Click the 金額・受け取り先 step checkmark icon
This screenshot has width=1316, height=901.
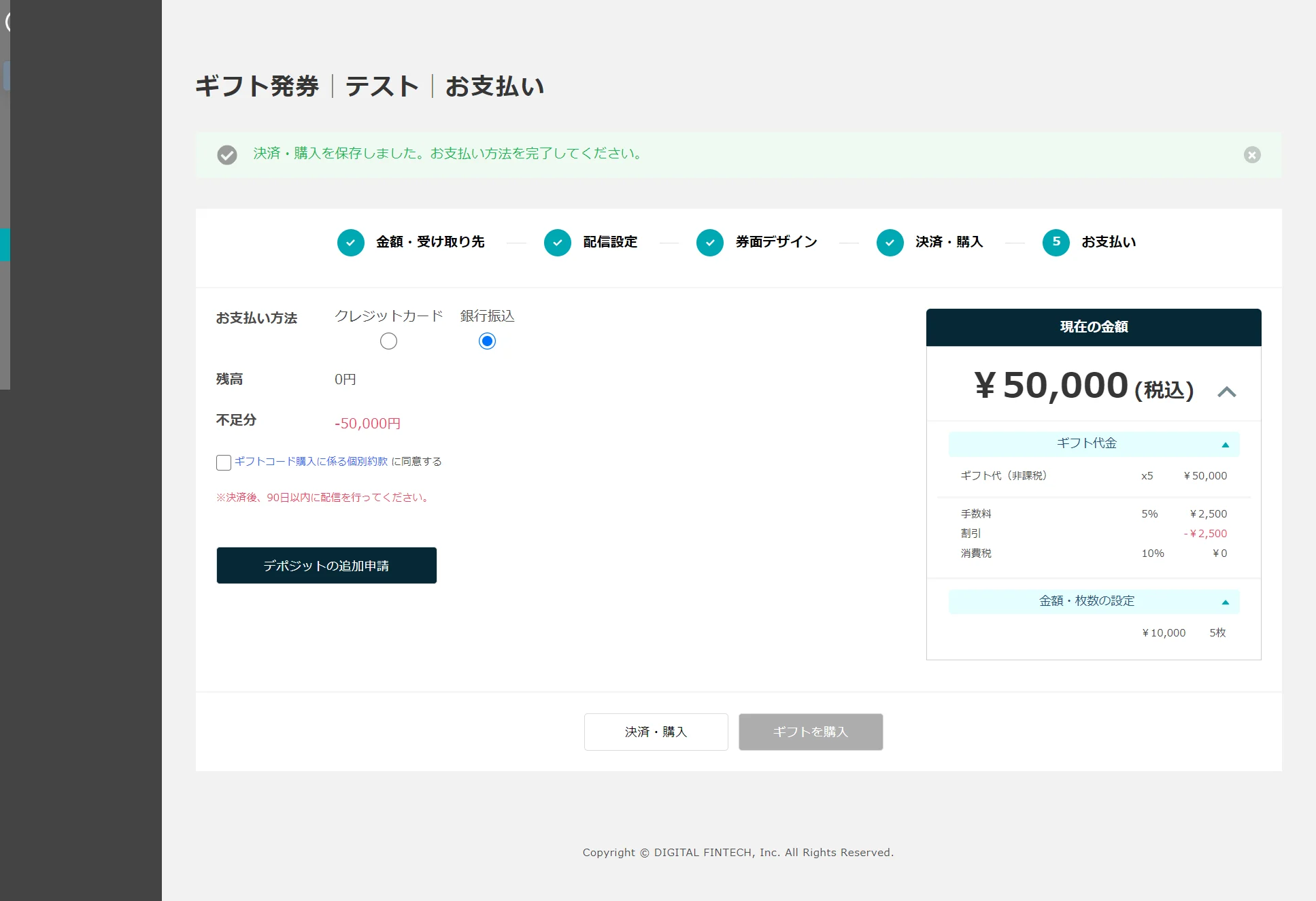(x=351, y=242)
